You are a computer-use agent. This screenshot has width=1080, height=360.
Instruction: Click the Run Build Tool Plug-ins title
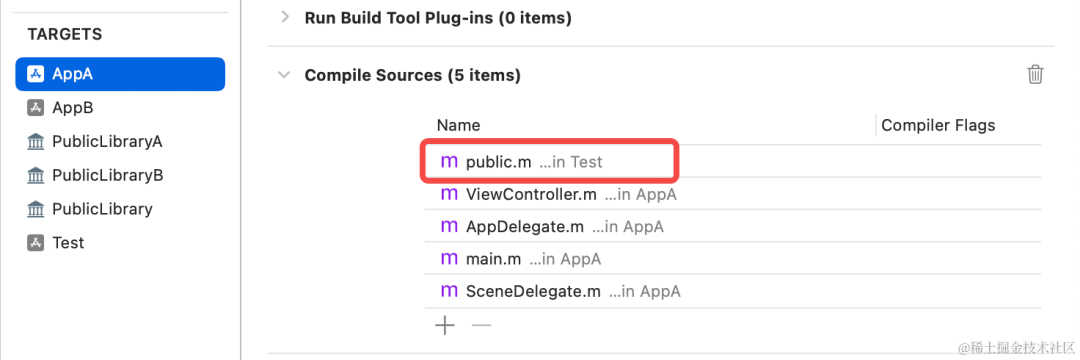tap(438, 18)
